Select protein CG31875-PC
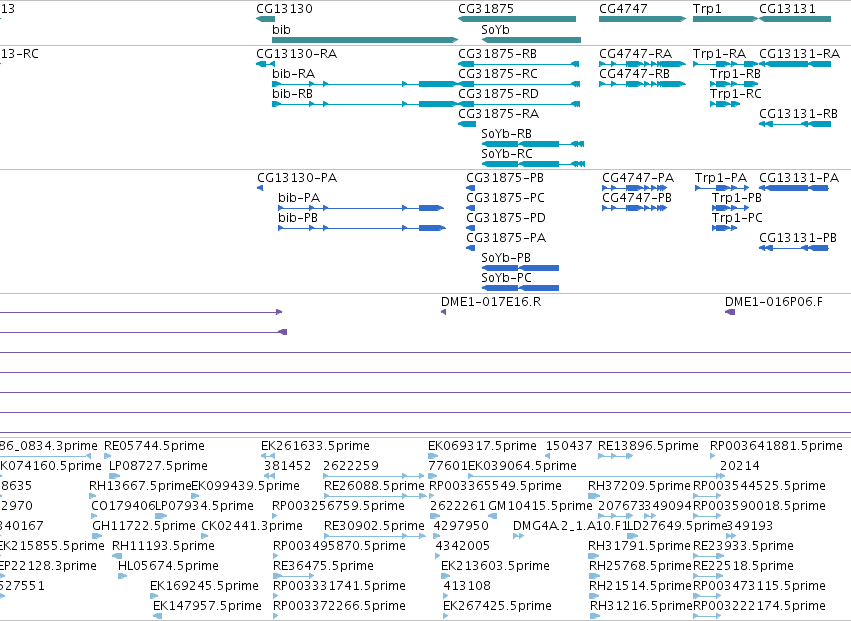 click(x=471, y=208)
